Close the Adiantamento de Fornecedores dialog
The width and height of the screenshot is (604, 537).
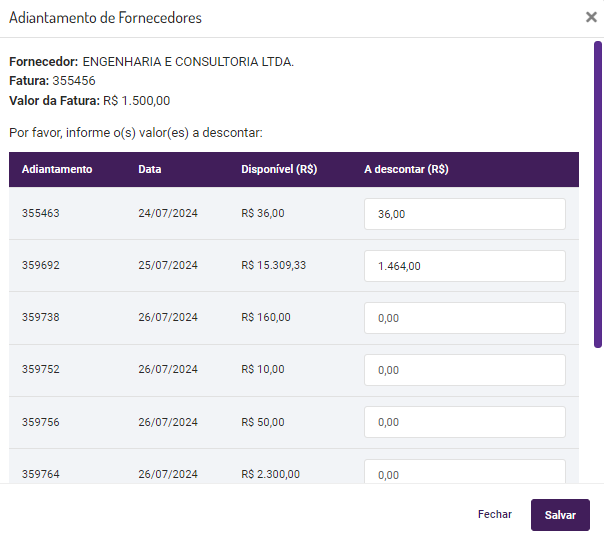(x=591, y=17)
